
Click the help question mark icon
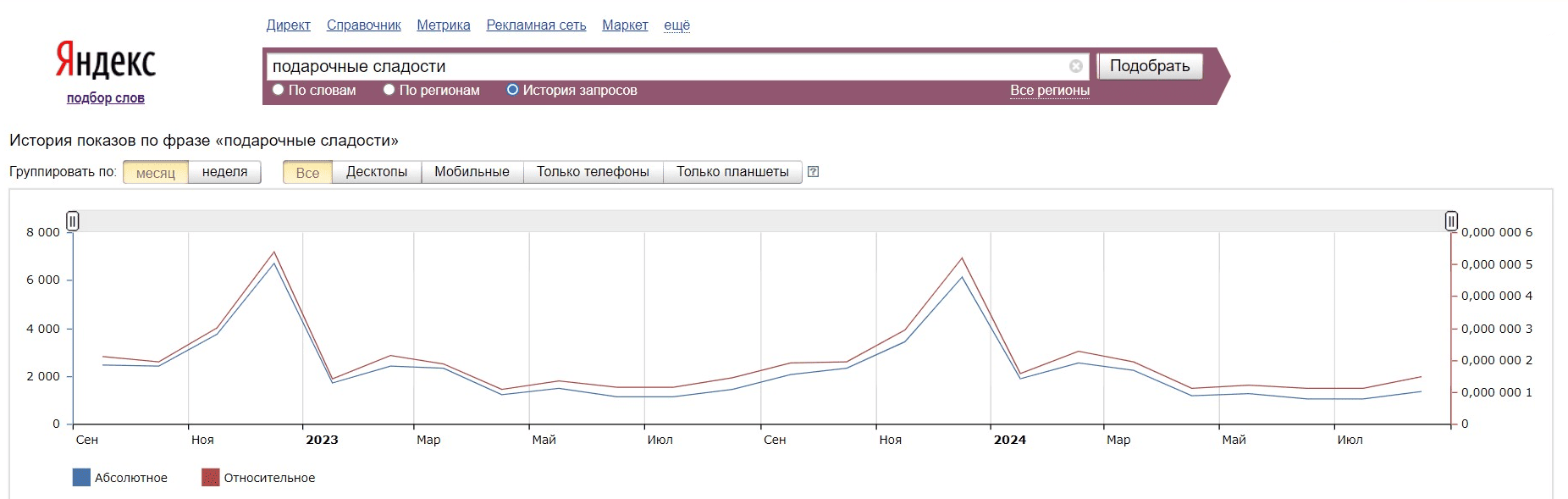pyautogui.click(x=813, y=172)
